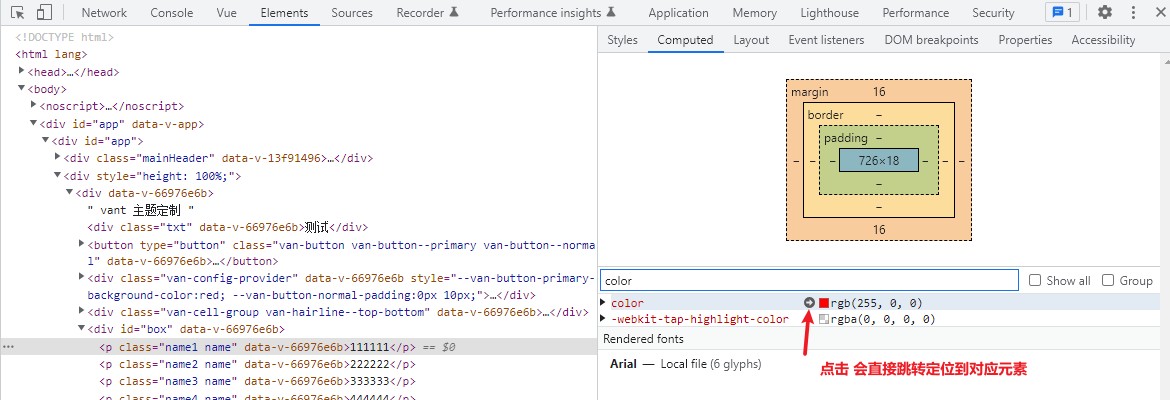Screen dimensions: 1170x400
Task: Open DevTools settings gear icon
Action: (1104, 13)
